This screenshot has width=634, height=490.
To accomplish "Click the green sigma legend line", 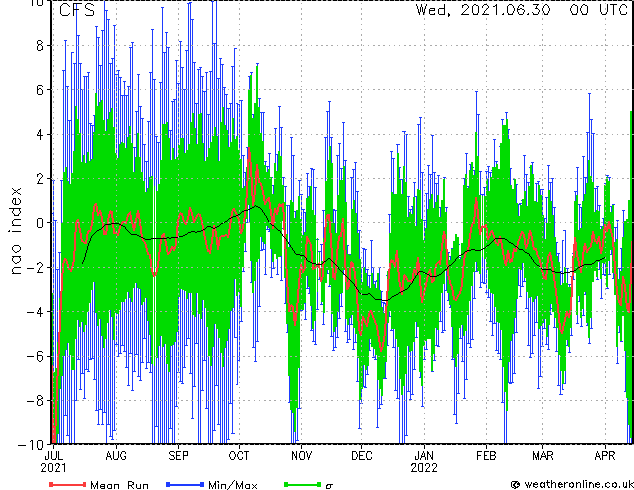I will (302, 484).
